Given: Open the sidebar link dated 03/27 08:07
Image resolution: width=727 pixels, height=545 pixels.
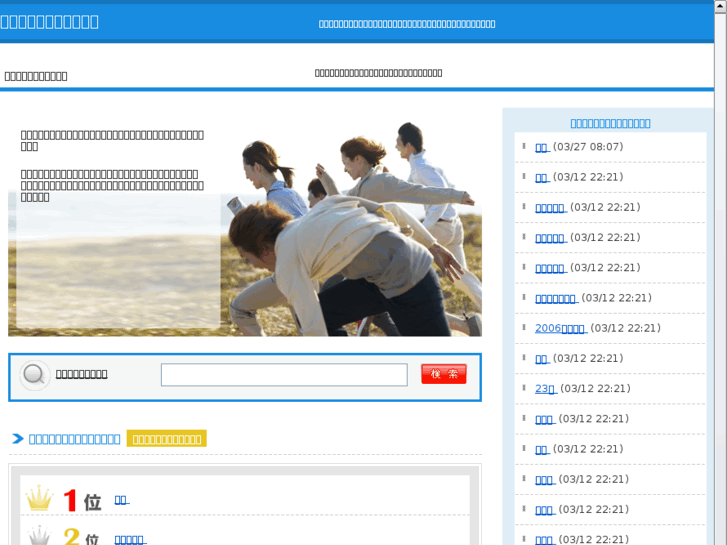Looking at the screenshot, I should pyautogui.click(x=542, y=147).
